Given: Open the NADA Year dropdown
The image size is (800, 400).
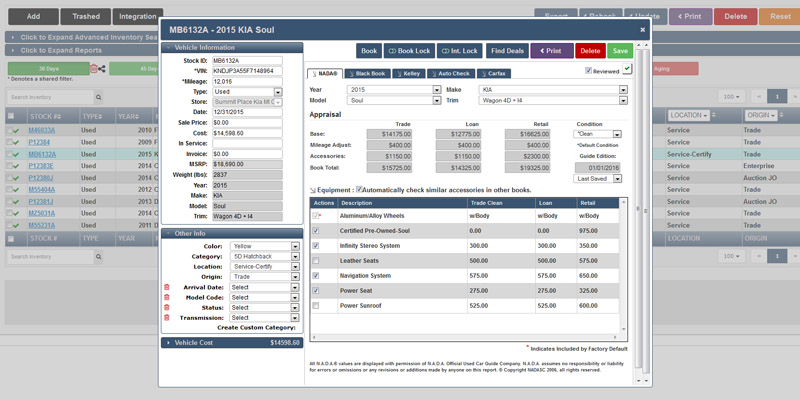Looking at the screenshot, I should [394, 90].
